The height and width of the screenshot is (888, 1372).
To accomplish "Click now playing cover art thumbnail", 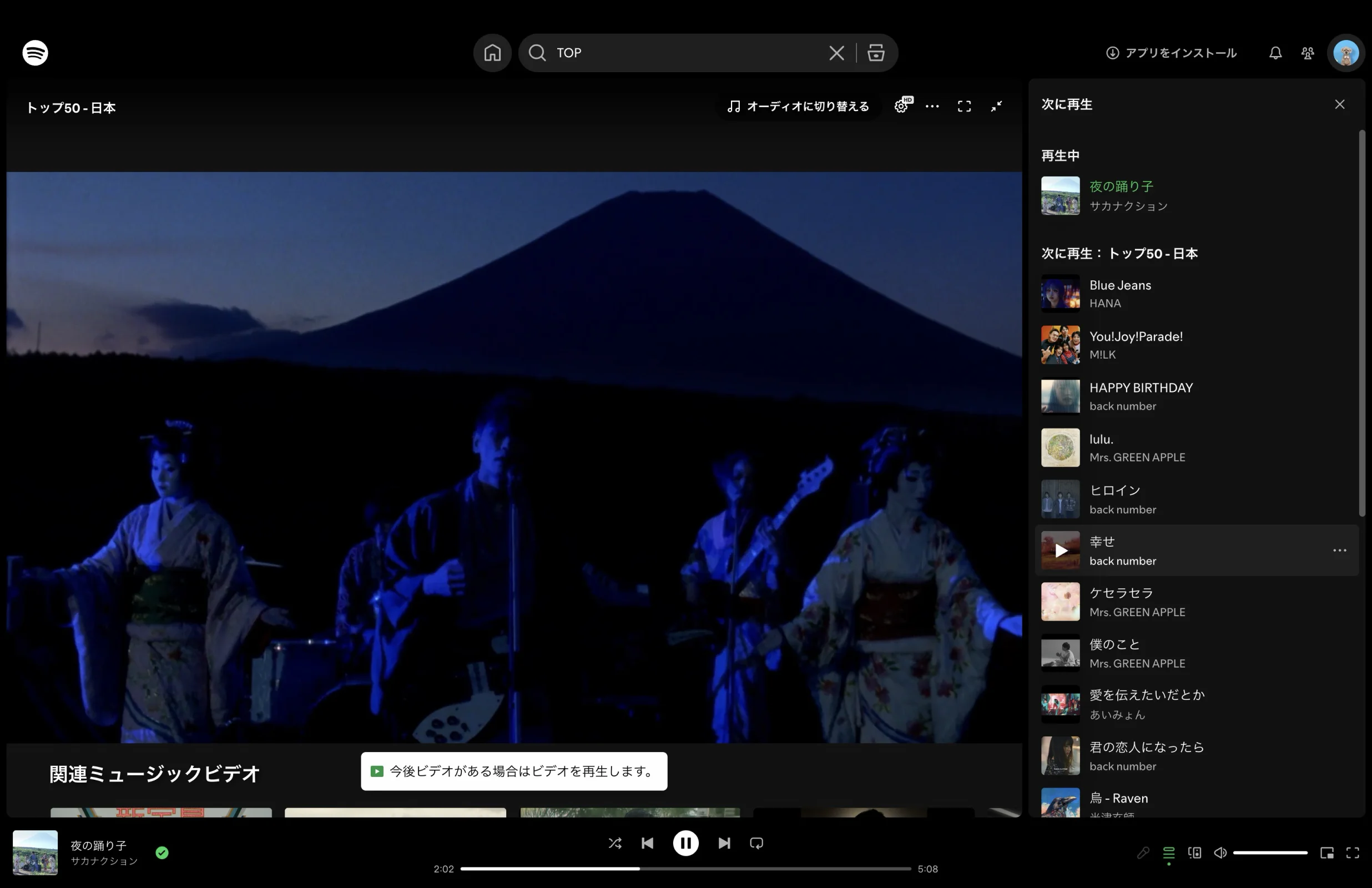I will click(35, 852).
